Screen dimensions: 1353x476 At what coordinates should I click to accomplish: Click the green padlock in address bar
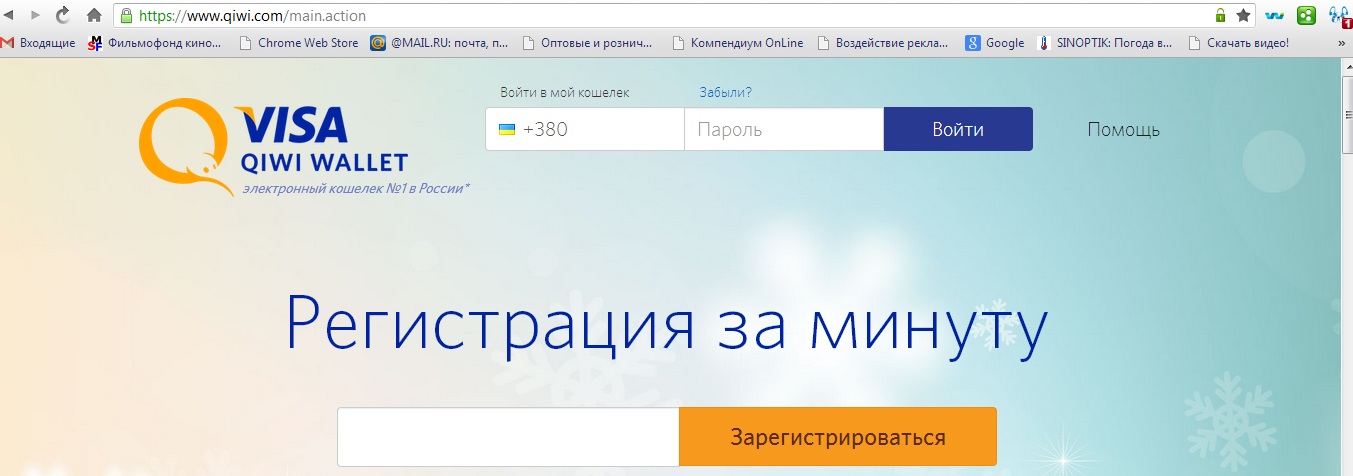[x=127, y=15]
